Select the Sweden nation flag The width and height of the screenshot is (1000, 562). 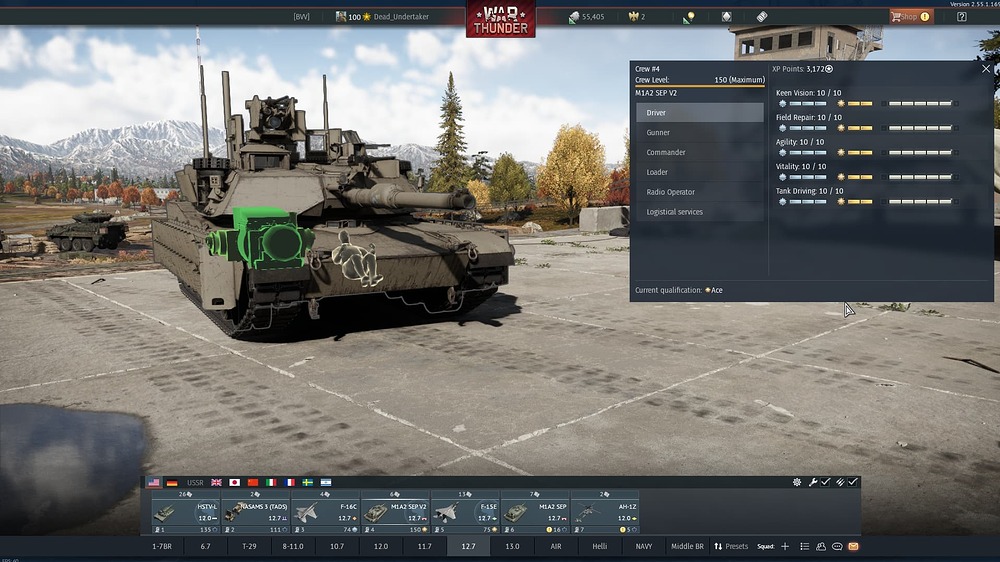coord(307,483)
